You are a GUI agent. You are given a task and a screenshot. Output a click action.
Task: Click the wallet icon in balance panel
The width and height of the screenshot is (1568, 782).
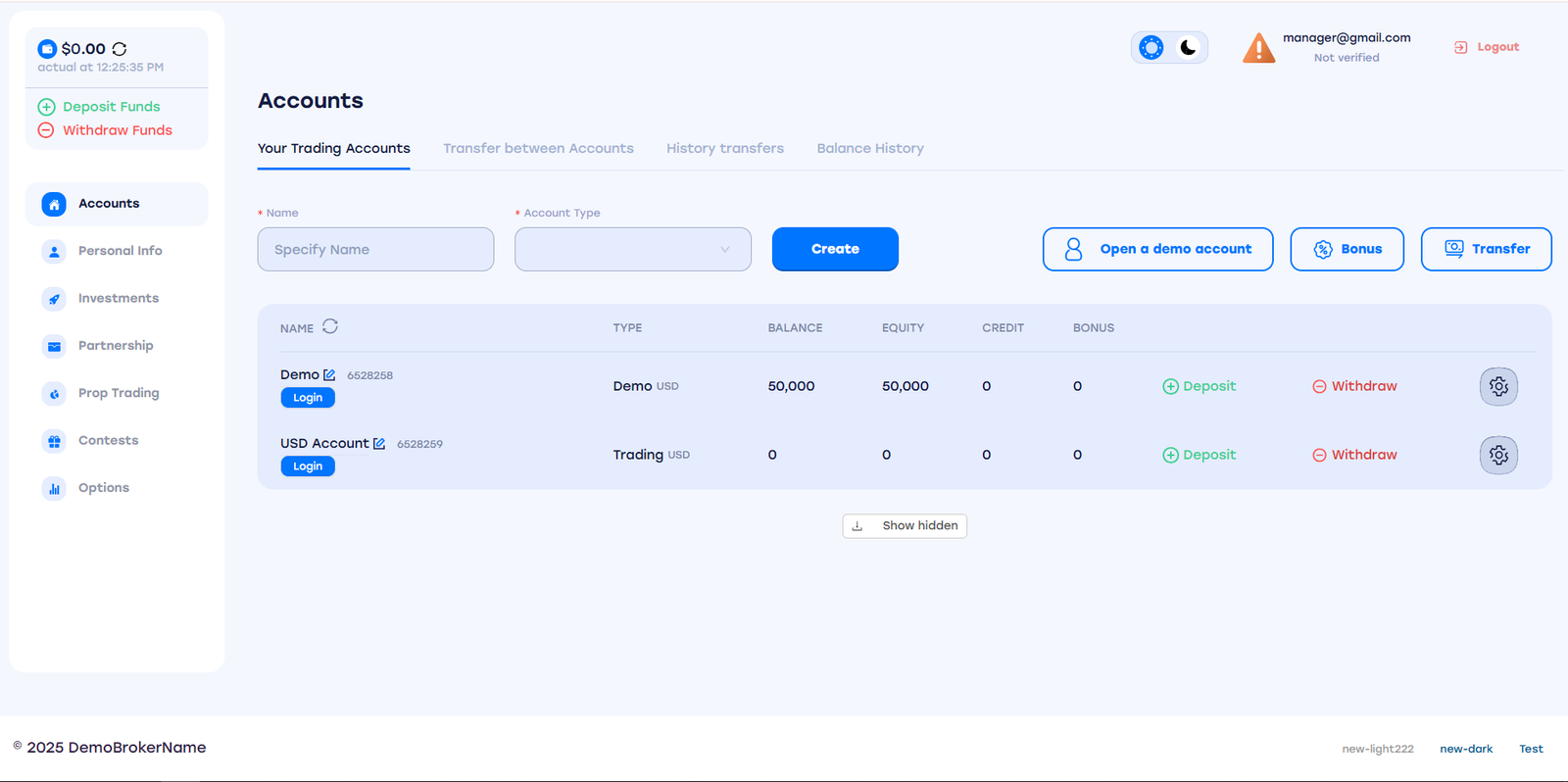[47, 49]
